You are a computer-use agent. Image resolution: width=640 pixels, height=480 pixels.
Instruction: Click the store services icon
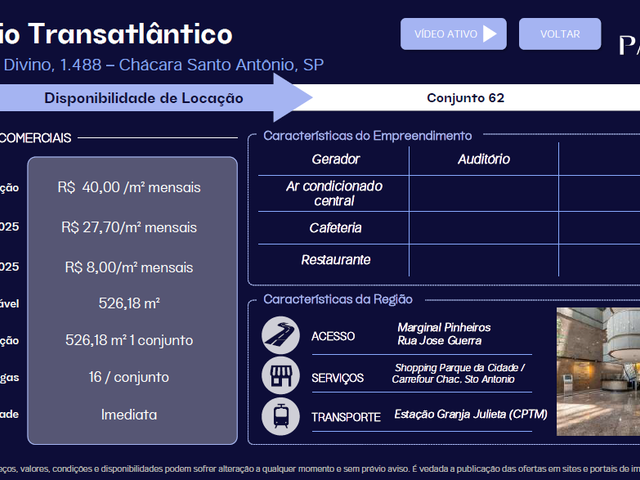281,376
